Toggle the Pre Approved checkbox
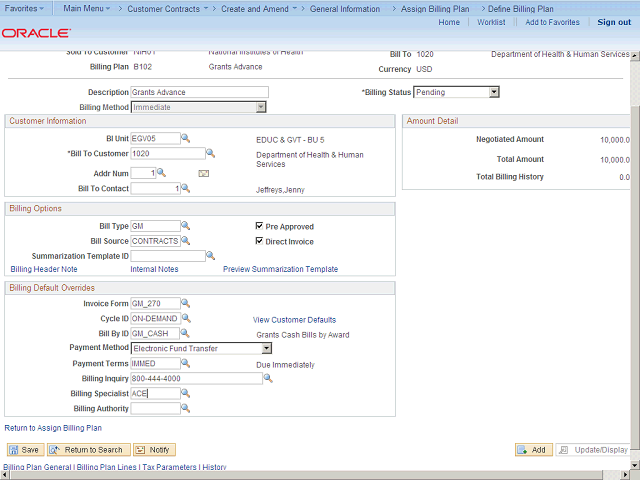Screen dimensions: 640x480 (x=259, y=226)
